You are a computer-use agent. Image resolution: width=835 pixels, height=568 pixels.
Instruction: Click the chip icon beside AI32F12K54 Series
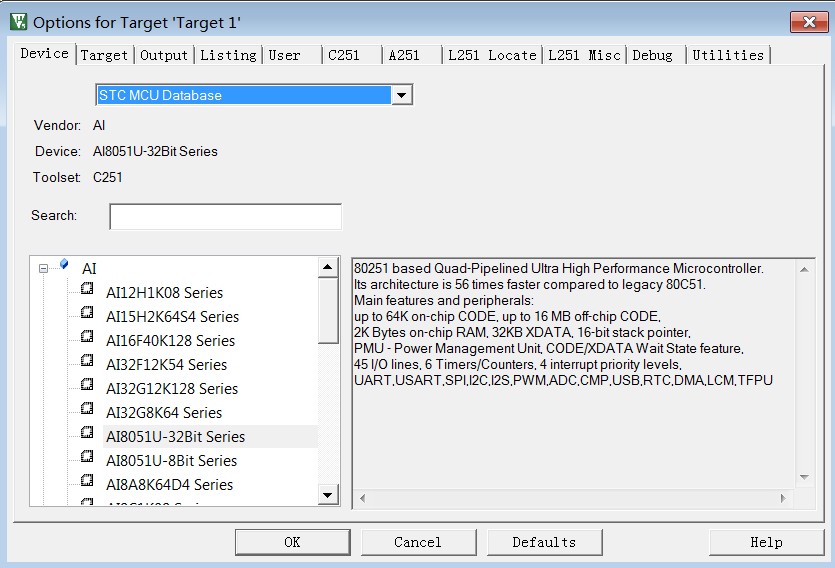87,361
